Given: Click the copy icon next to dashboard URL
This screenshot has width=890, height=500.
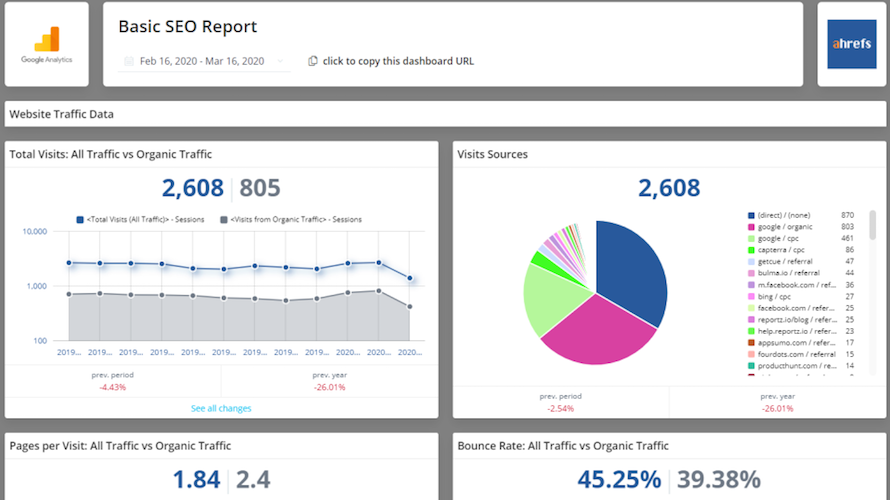Looking at the screenshot, I should coord(313,61).
